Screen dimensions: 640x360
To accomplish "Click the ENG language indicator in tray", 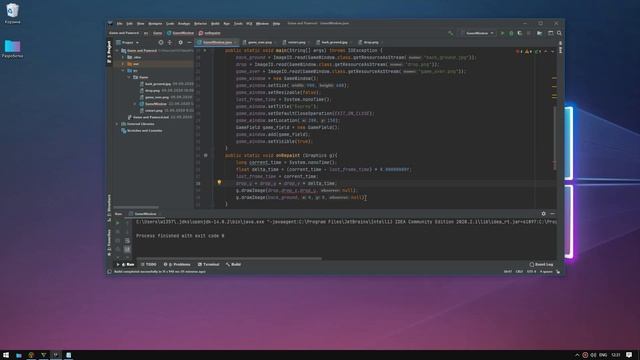I will [x=602, y=355].
